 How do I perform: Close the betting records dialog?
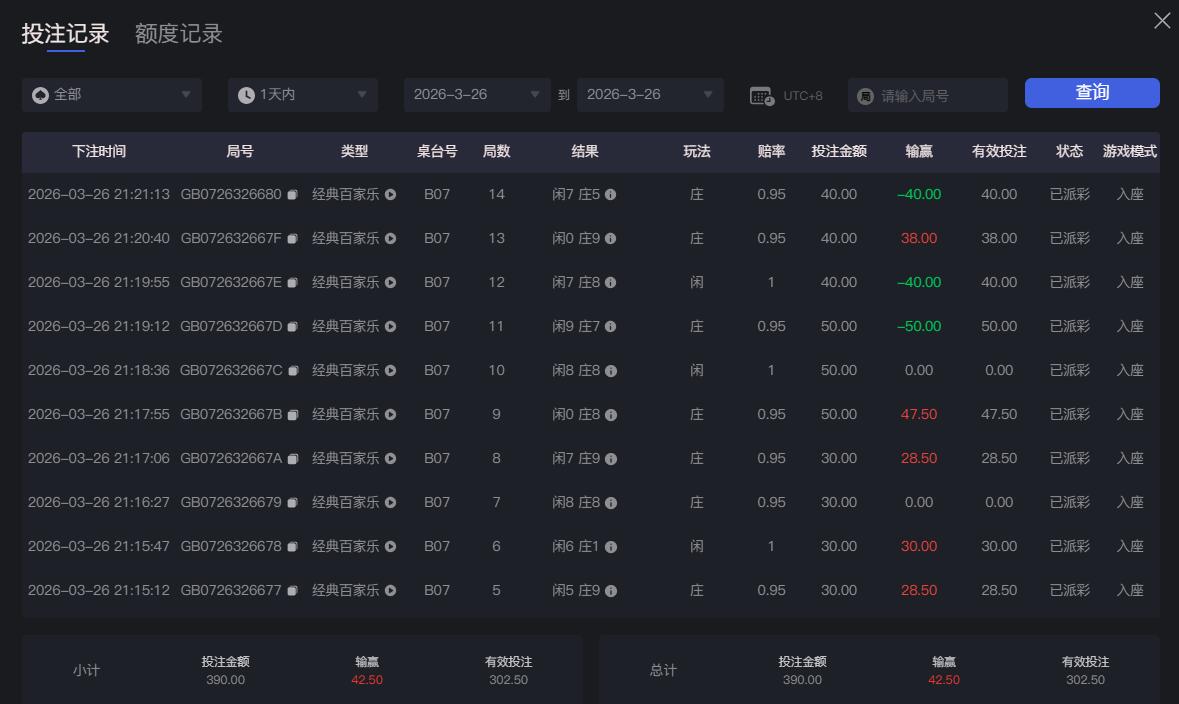tap(1161, 20)
